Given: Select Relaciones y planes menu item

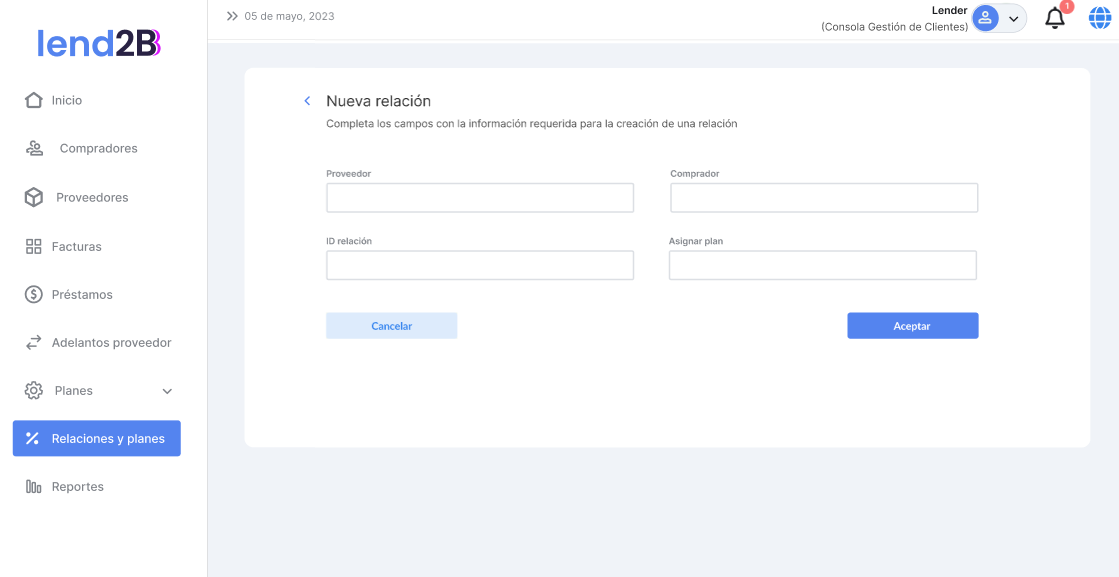Looking at the screenshot, I should [x=97, y=438].
